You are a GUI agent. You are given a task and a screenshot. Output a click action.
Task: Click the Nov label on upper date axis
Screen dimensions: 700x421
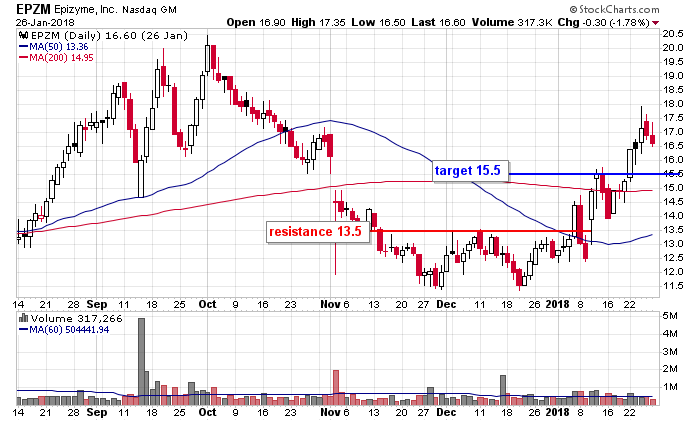pyautogui.click(x=330, y=304)
